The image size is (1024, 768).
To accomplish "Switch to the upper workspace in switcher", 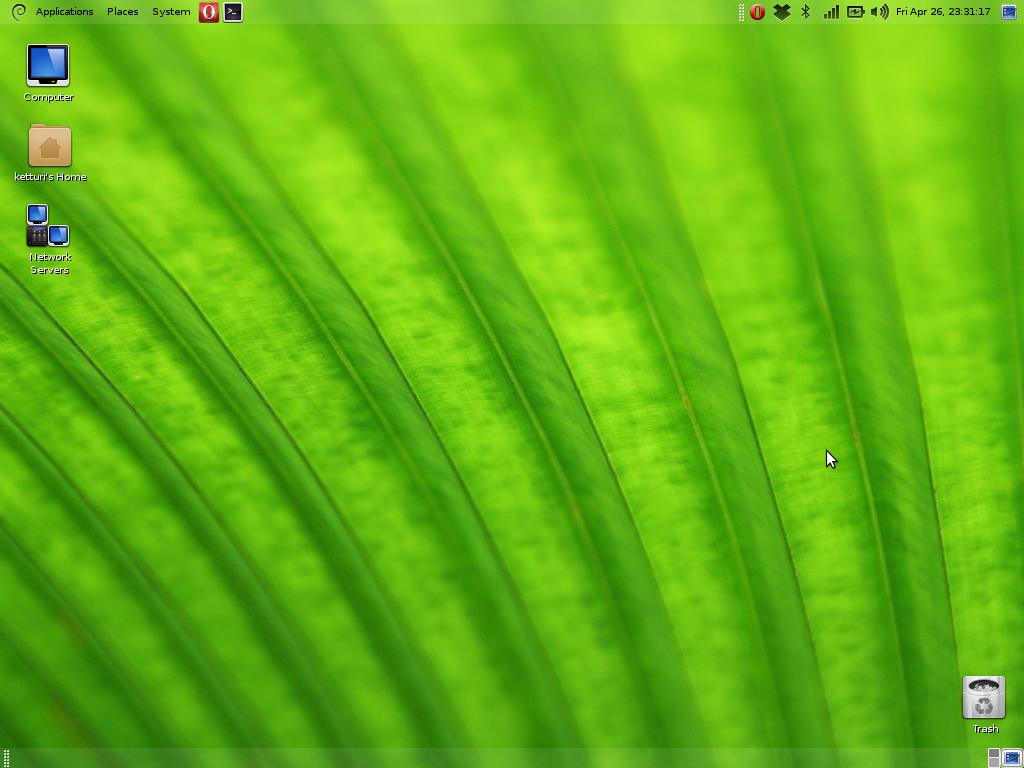I will coord(994,753).
